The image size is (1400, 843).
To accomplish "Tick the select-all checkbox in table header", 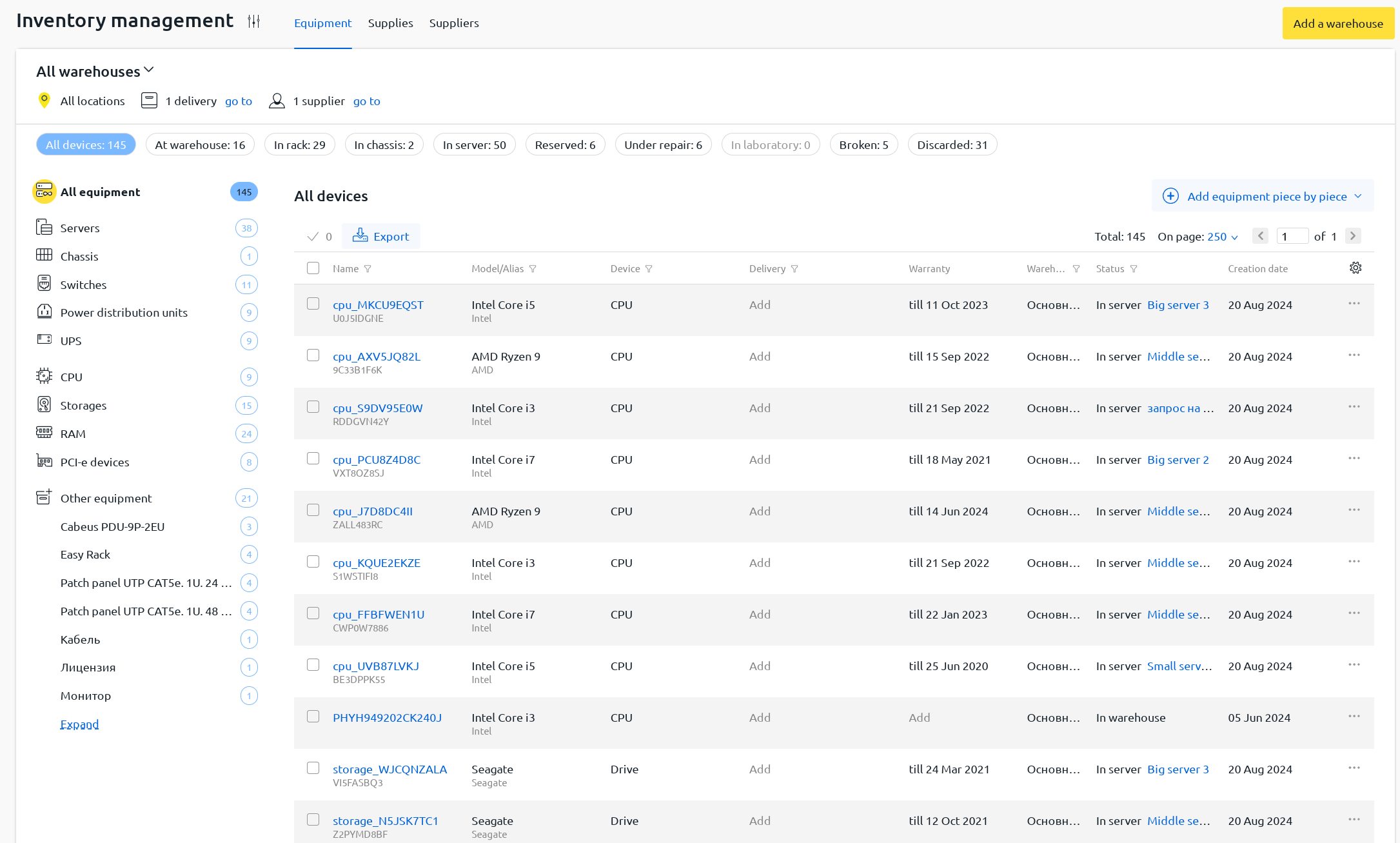I will (313, 268).
